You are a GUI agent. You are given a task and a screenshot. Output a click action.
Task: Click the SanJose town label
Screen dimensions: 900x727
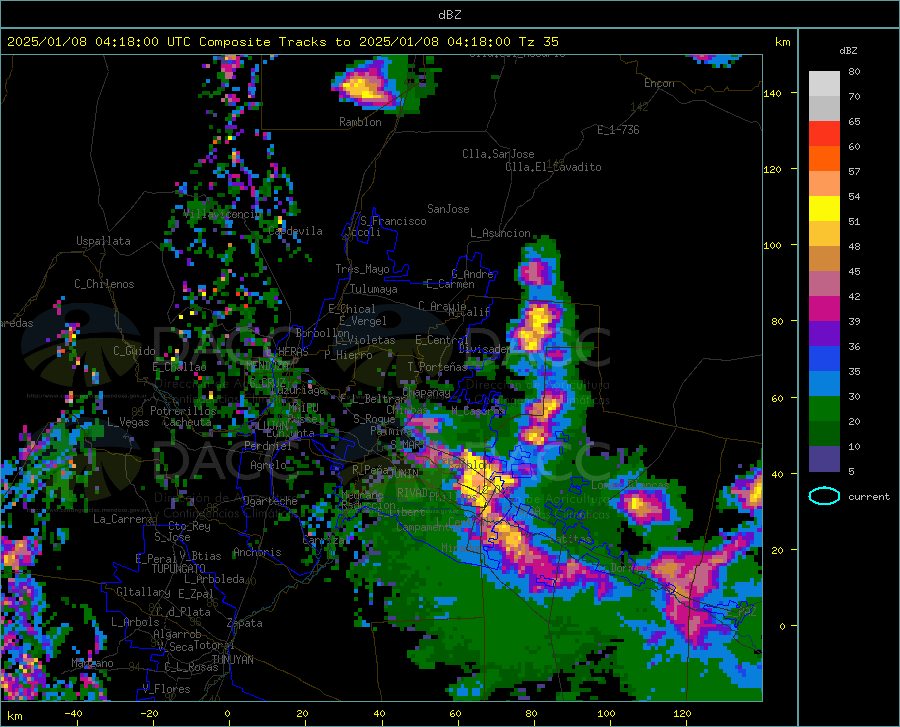[448, 209]
